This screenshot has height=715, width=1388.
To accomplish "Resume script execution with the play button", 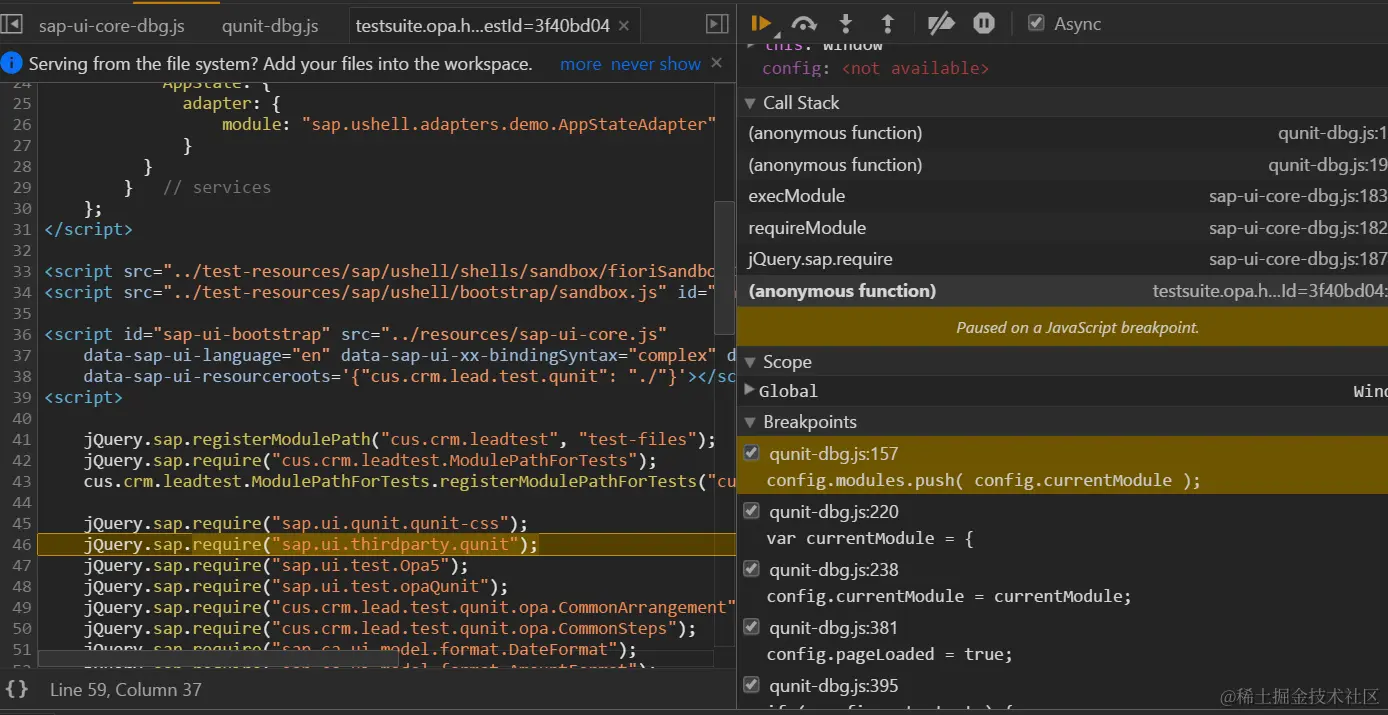I will [x=761, y=23].
